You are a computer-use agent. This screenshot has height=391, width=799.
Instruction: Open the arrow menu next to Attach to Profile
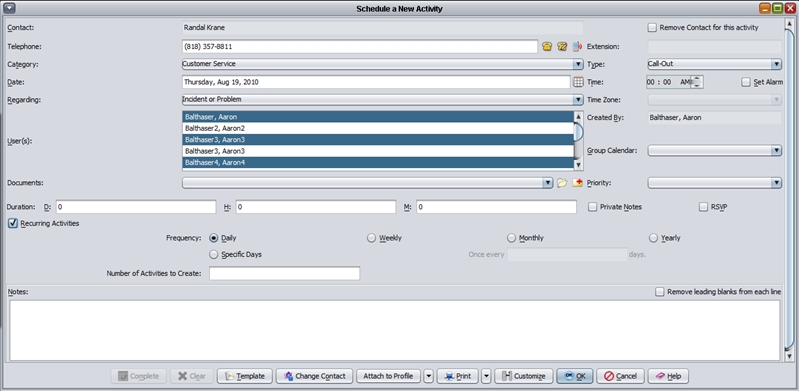pos(429,376)
